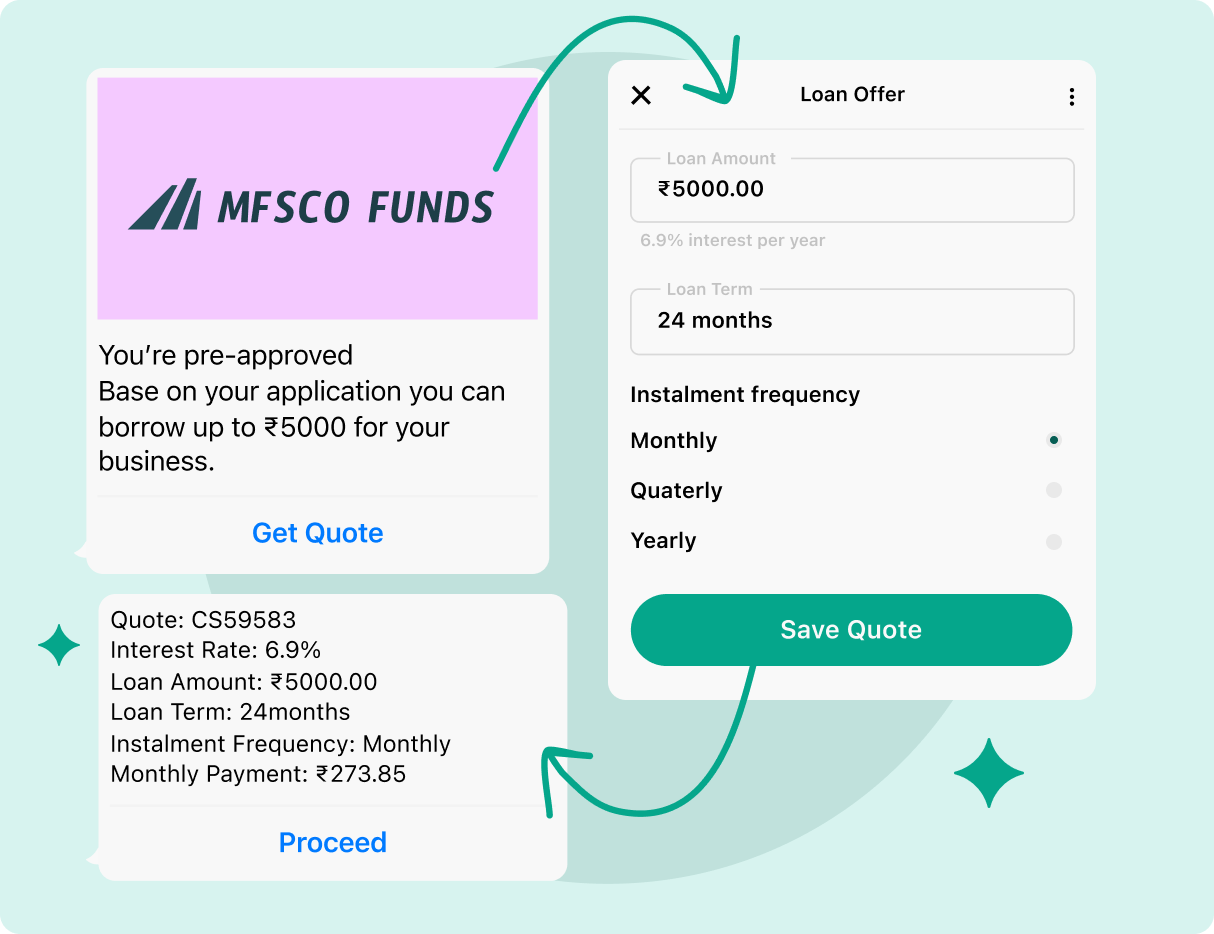Viewport: 1214px width, 934px height.
Task: Click the Quote CS59583 text line
Action: click(203, 620)
